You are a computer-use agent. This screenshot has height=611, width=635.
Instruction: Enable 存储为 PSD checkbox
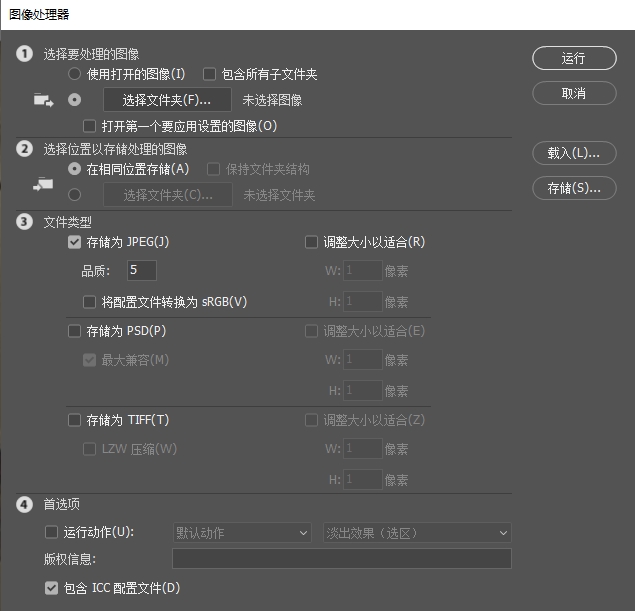[74, 331]
